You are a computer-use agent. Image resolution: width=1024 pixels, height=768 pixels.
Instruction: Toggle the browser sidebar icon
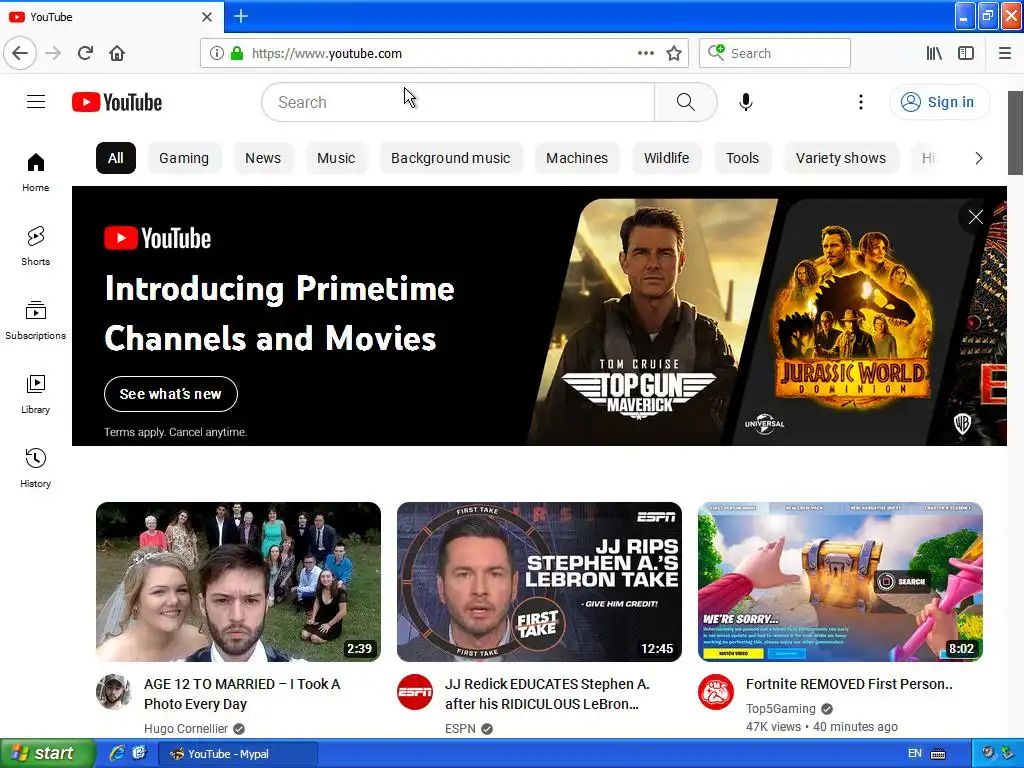(966, 53)
